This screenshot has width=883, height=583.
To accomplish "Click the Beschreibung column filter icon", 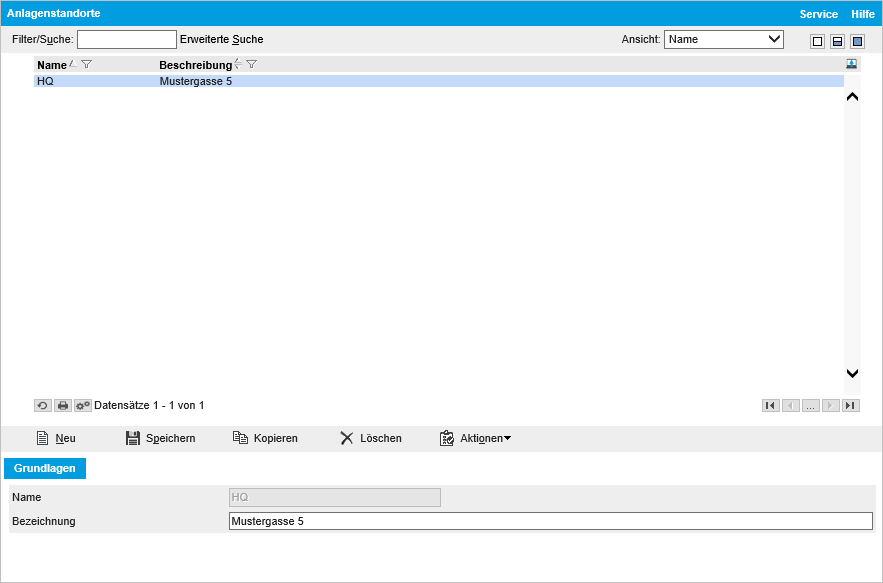I will coord(252,64).
